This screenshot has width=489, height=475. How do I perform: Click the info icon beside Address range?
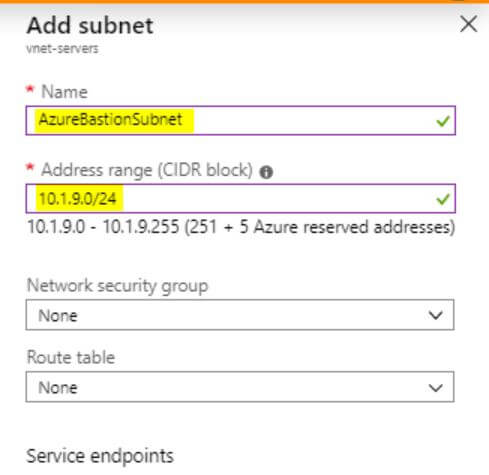pos(266,172)
